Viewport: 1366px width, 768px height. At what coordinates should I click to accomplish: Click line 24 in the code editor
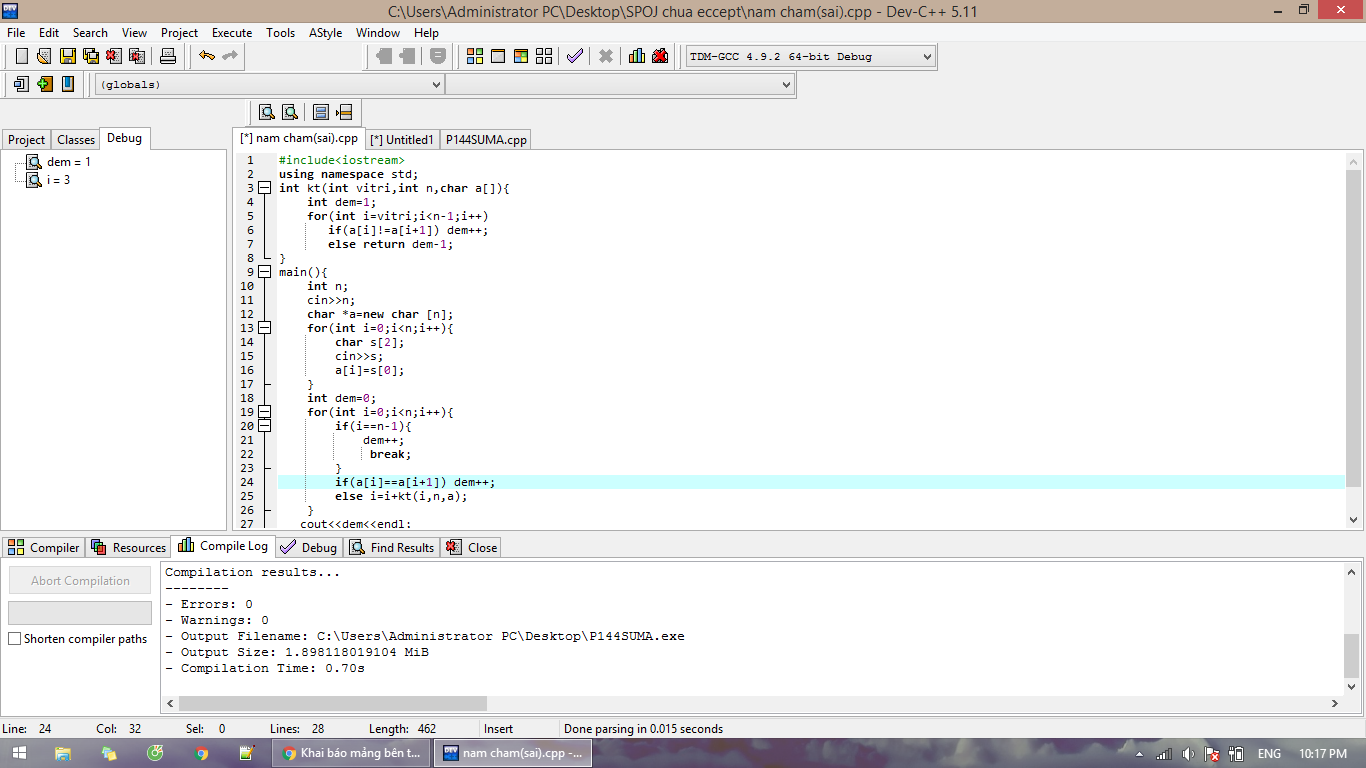(811, 482)
